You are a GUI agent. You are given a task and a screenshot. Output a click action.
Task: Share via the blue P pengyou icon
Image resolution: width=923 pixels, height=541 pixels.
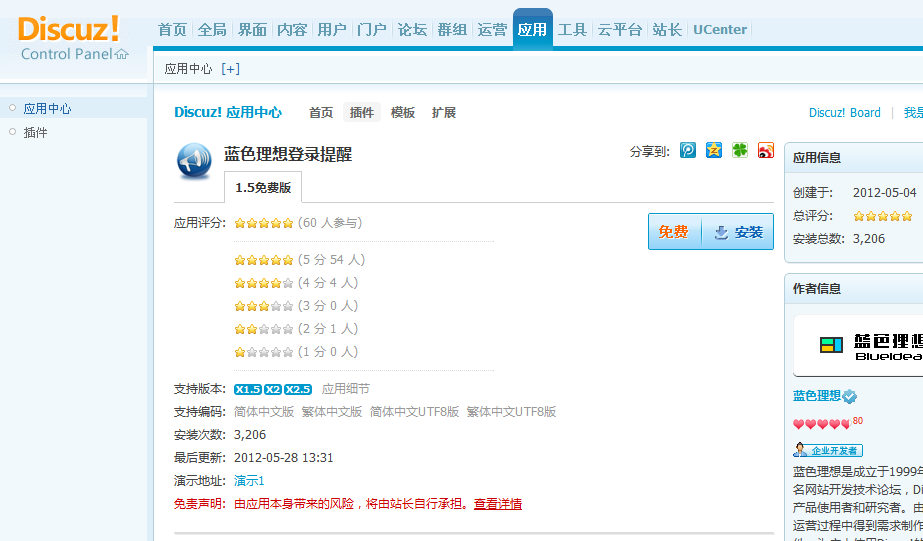click(688, 150)
